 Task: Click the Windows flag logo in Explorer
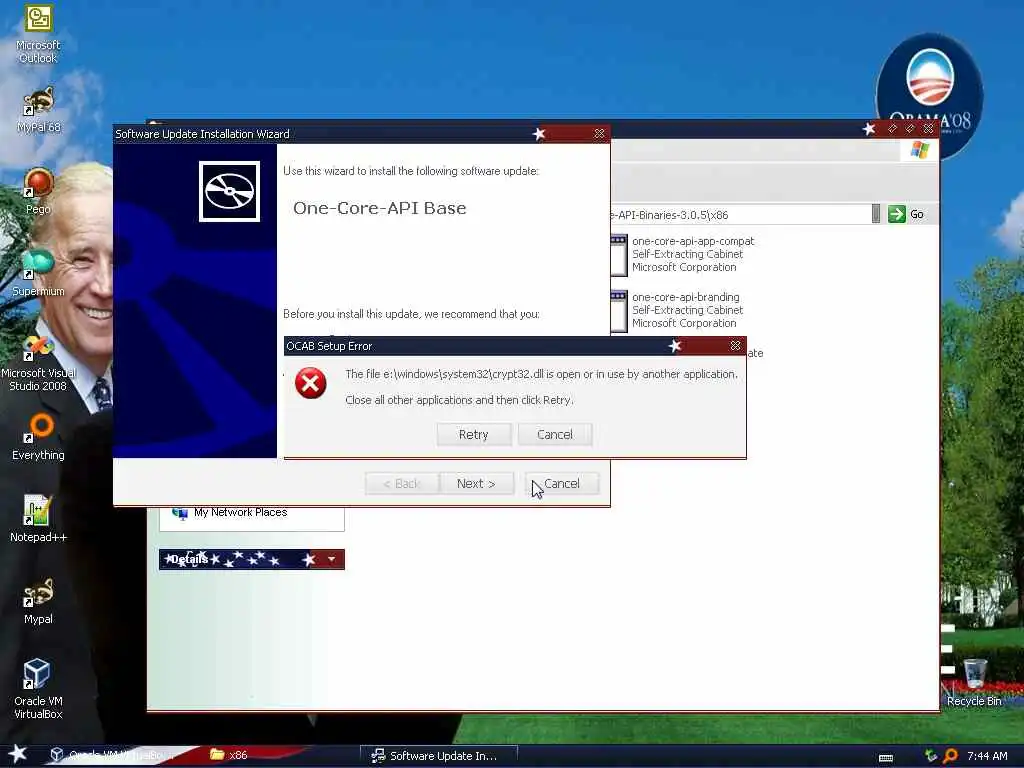click(920, 150)
